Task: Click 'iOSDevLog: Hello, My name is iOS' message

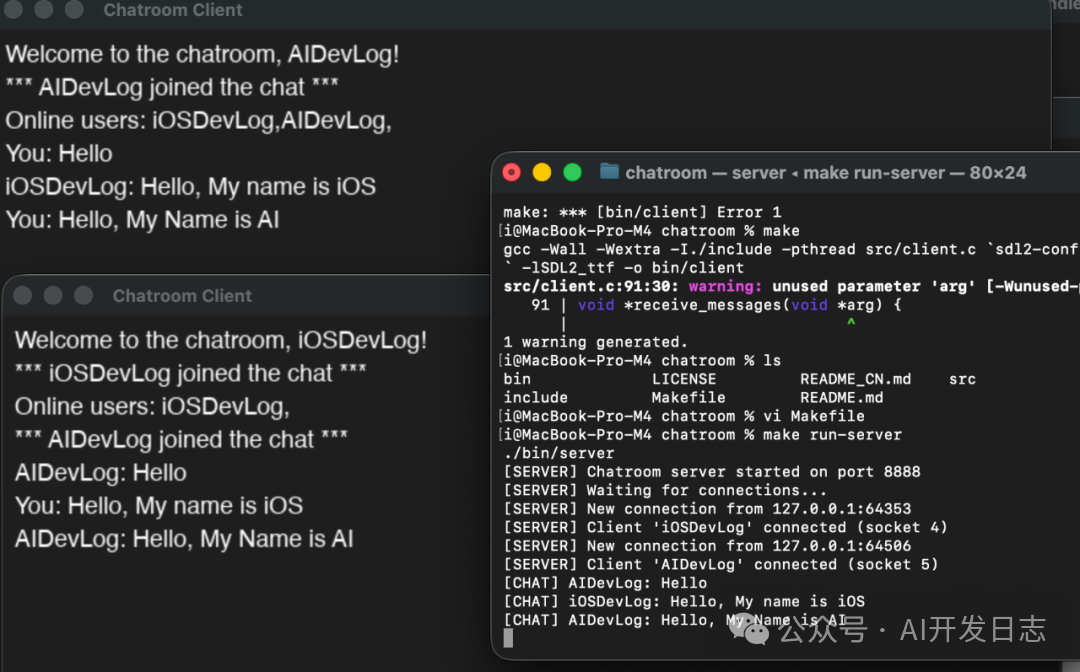Action: click(x=191, y=187)
